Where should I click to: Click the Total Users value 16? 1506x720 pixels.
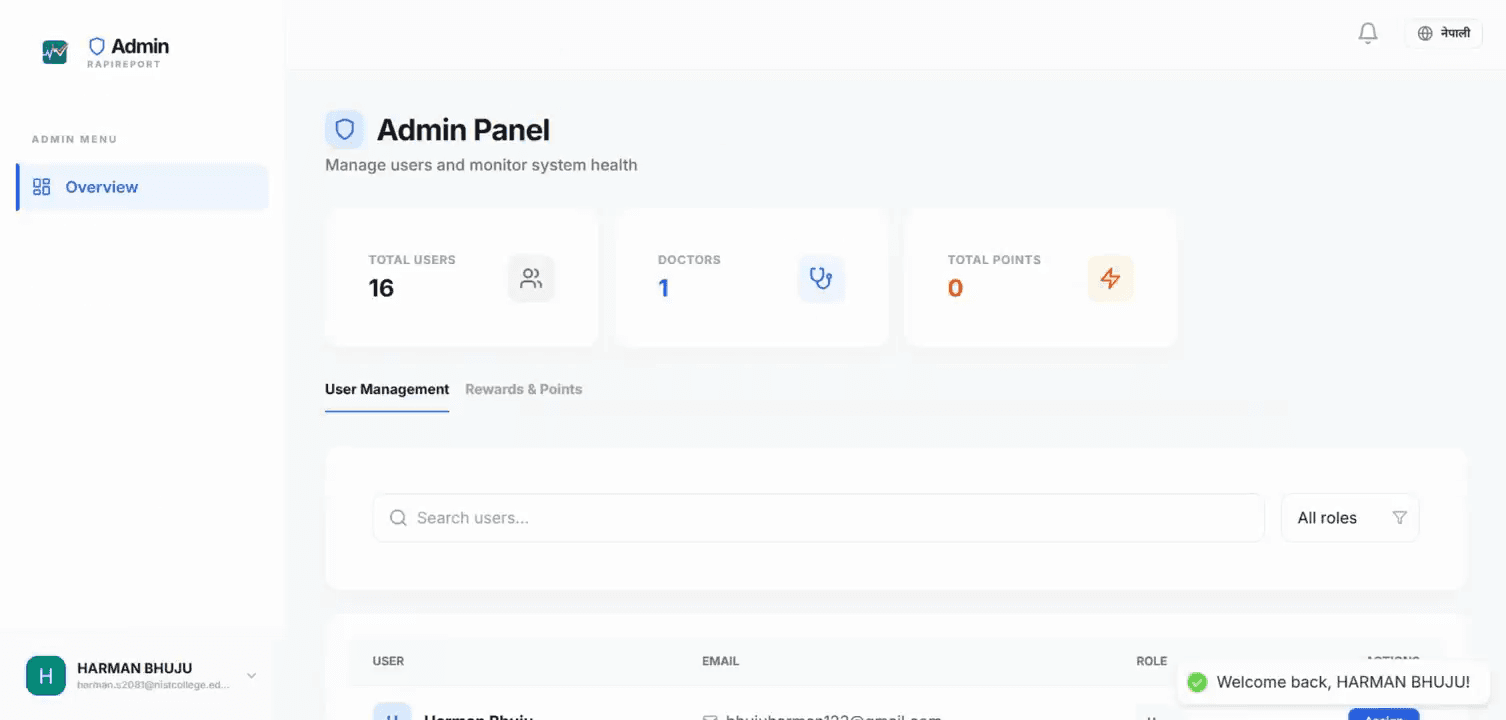click(381, 288)
